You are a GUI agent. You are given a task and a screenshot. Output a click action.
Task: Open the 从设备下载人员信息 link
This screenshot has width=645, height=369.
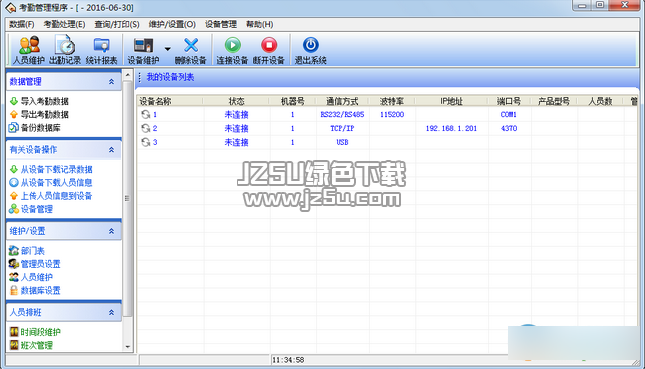(x=56, y=183)
